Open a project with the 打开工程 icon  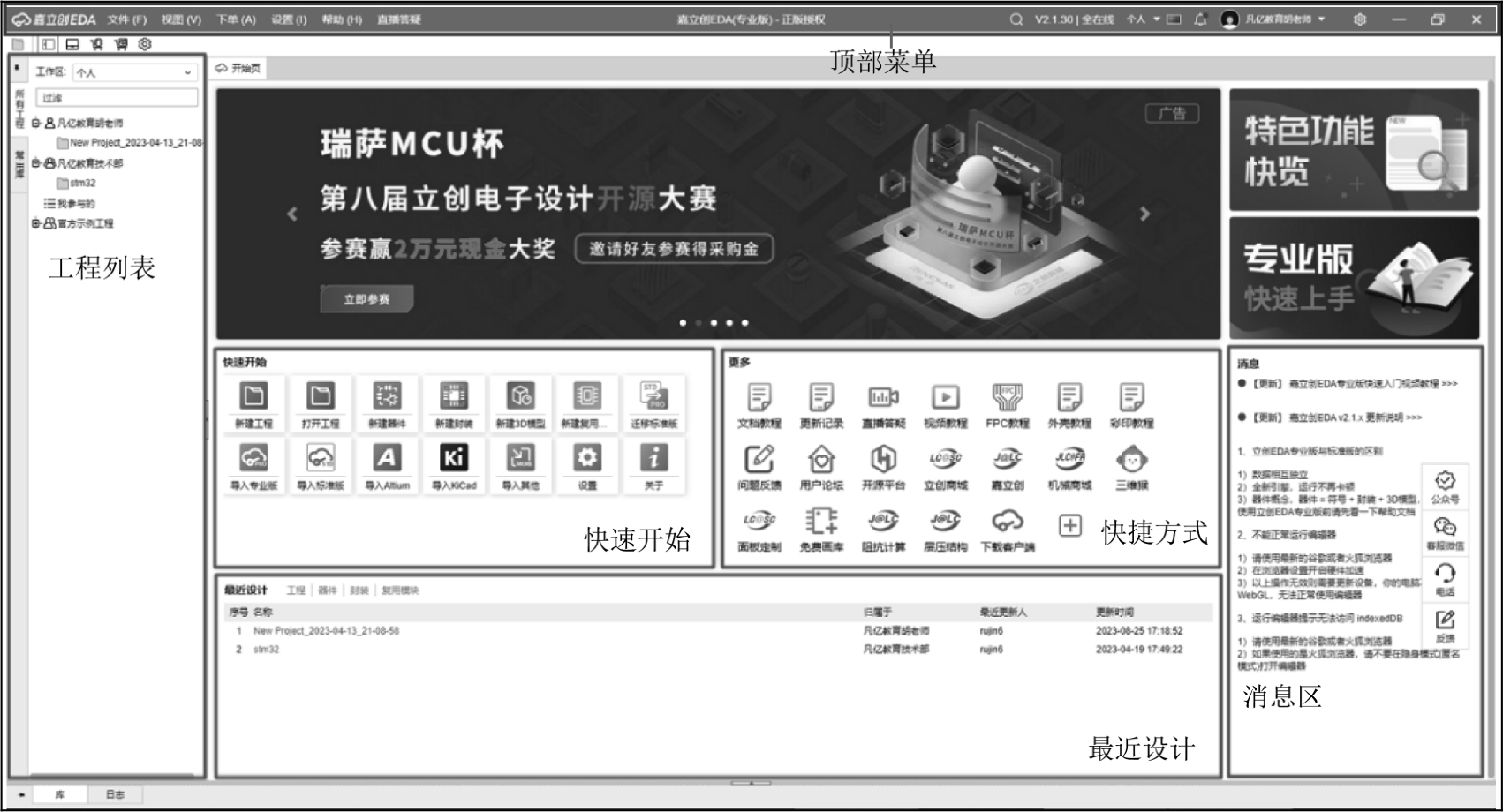coord(320,396)
